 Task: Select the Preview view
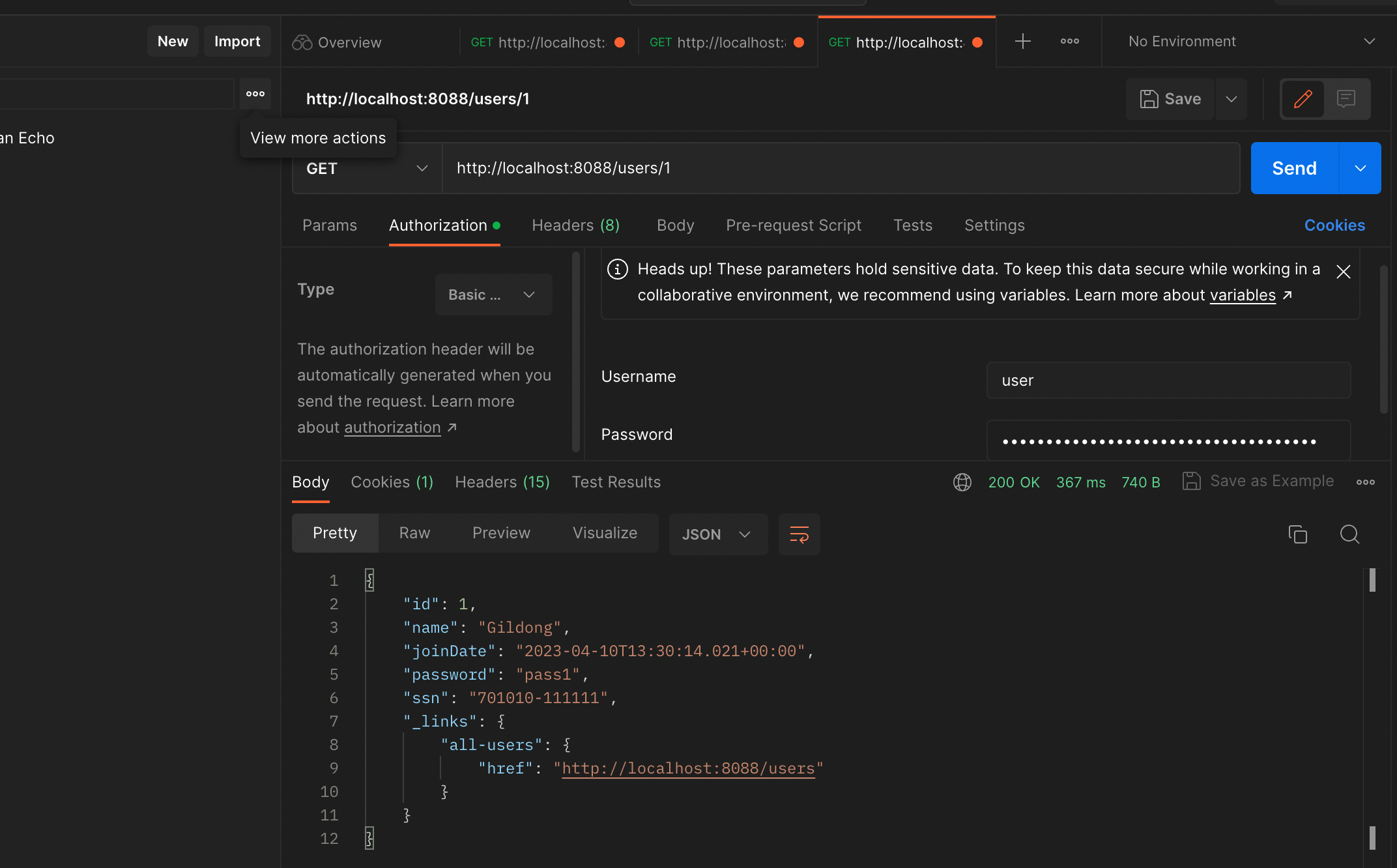click(x=501, y=533)
